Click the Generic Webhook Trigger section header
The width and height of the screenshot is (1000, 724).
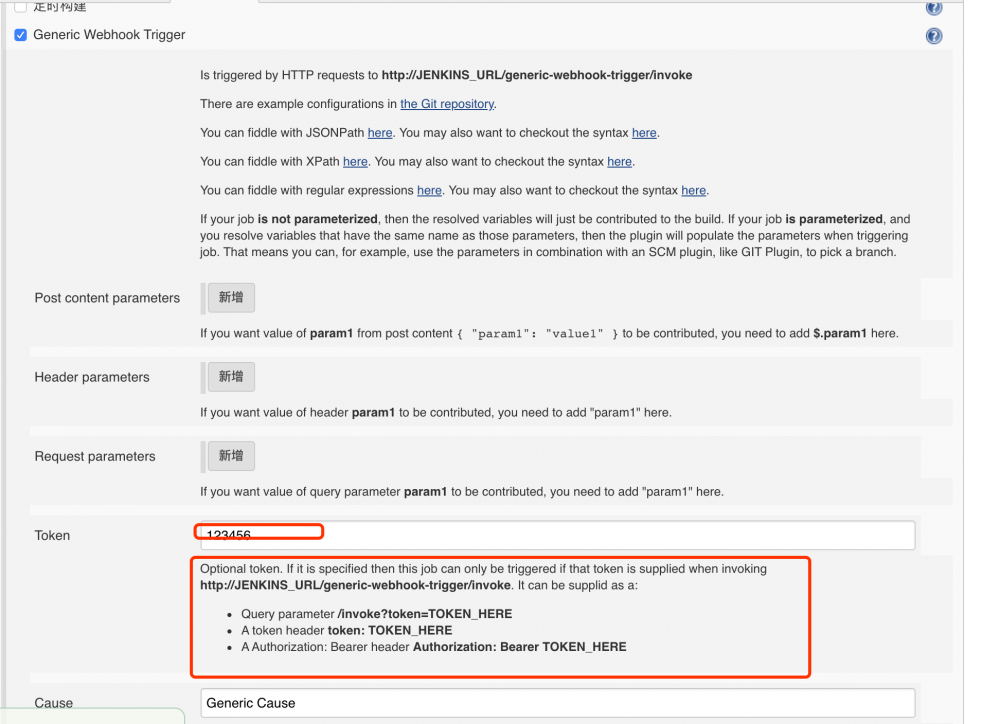coord(108,34)
